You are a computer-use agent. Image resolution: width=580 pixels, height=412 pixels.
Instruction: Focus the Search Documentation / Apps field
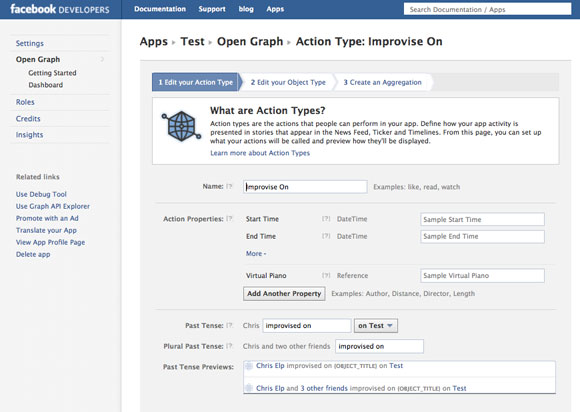[x=487, y=9]
